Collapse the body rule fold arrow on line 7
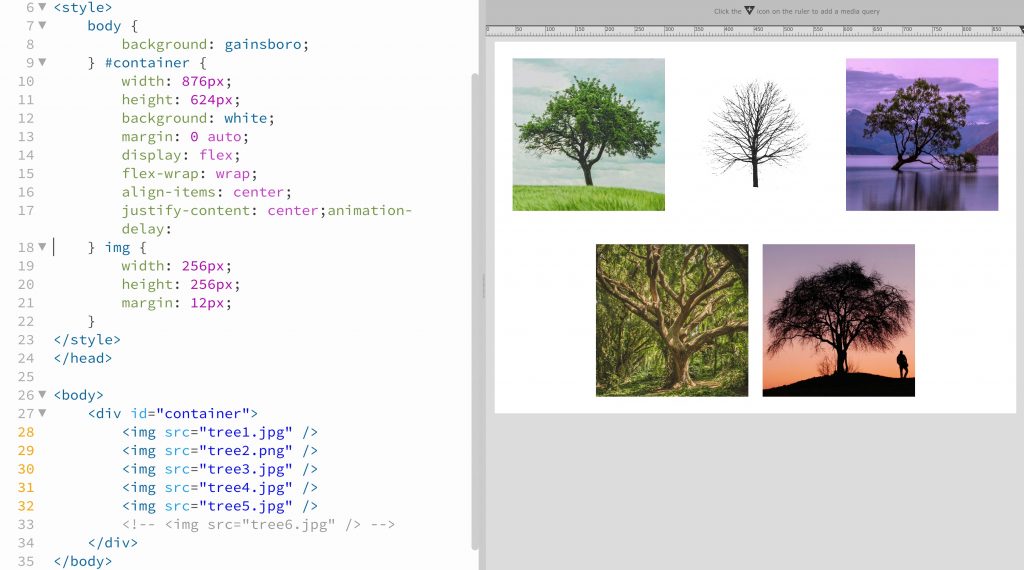The height and width of the screenshot is (570, 1024). coord(42,25)
